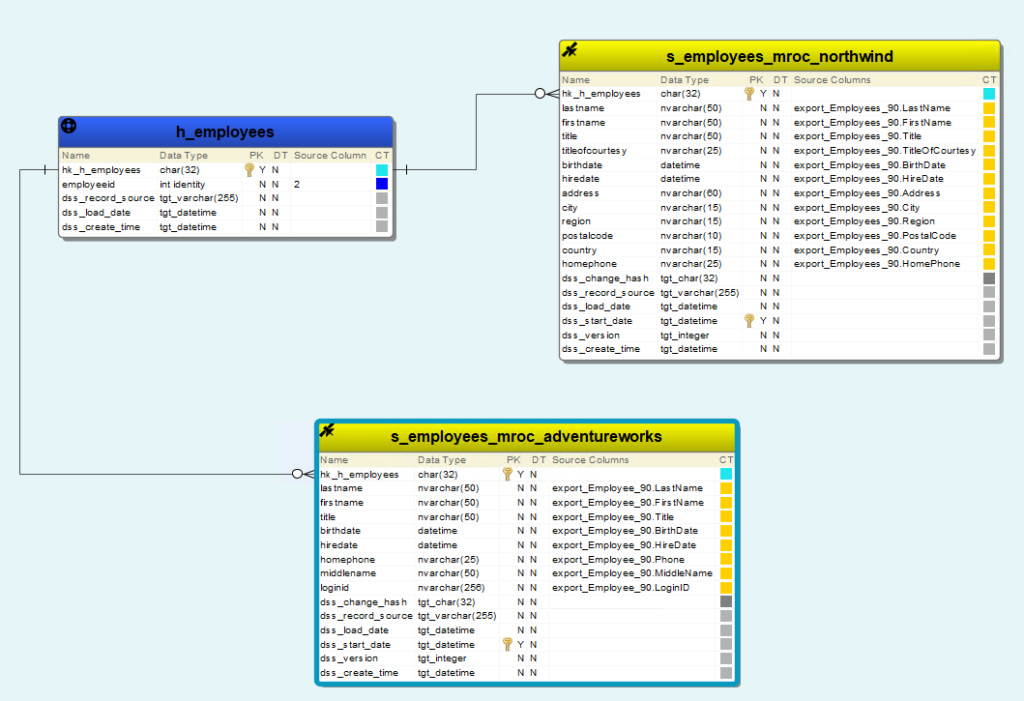Click export_Employees_90.LastName source column
Image resolution: width=1024 pixels, height=701 pixels.
[x=872, y=108]
